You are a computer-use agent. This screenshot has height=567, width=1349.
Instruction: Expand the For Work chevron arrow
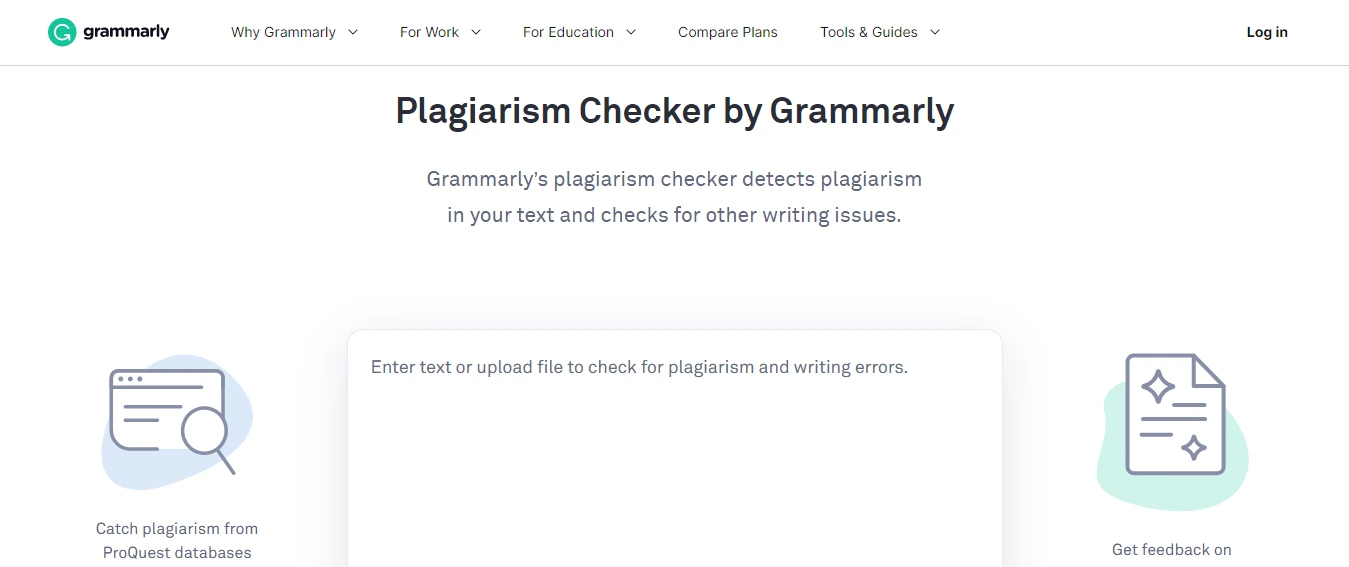click(x=476, y=32)
